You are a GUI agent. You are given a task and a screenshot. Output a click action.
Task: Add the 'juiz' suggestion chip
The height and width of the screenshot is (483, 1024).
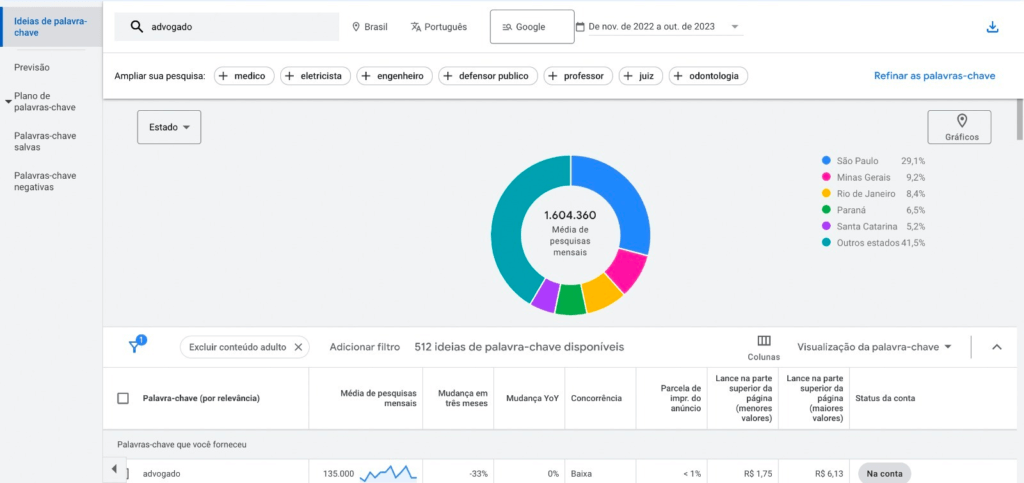[x=641, y=76]
